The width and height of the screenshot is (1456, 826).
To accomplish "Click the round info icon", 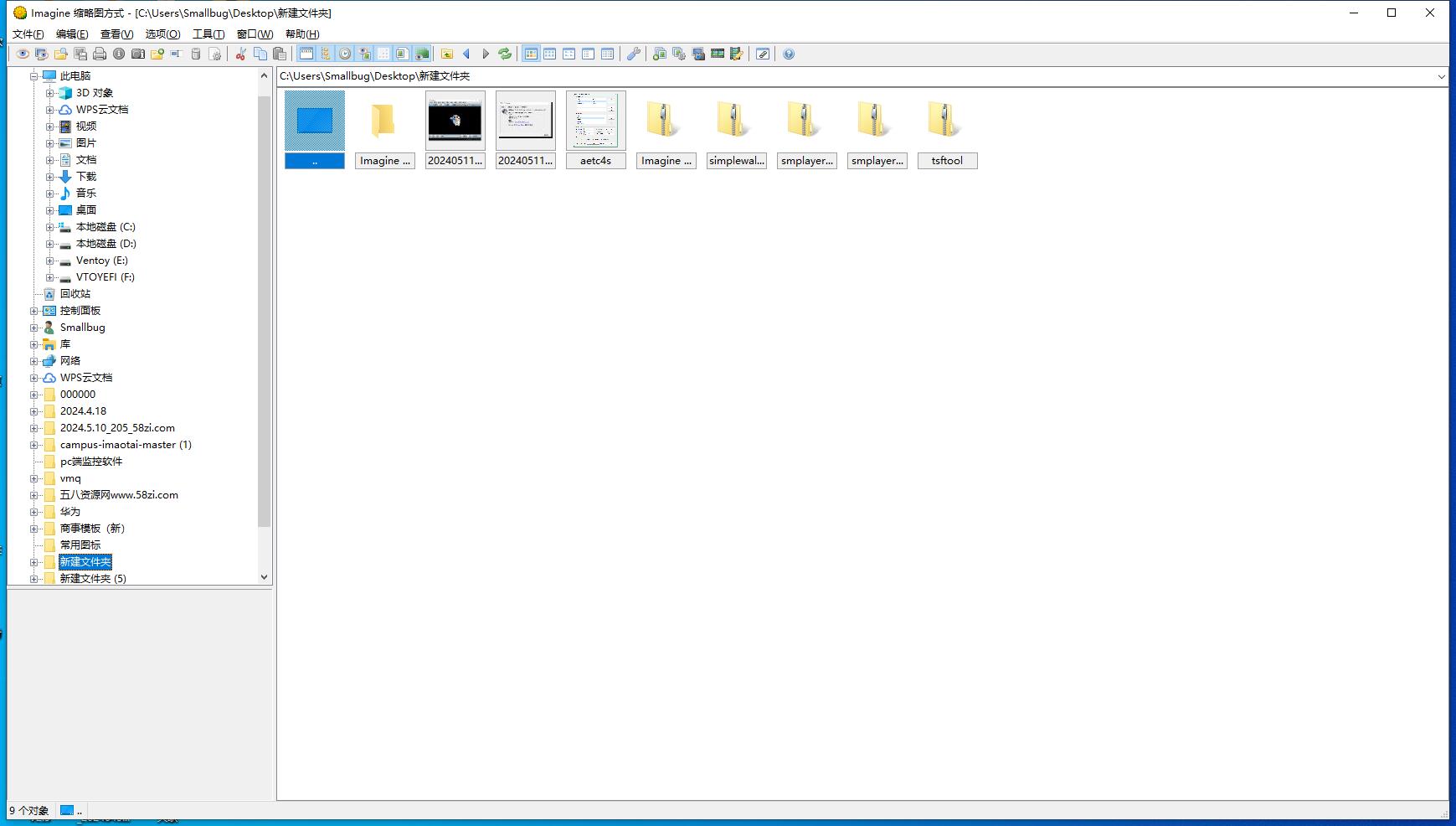I will point(119,54).
